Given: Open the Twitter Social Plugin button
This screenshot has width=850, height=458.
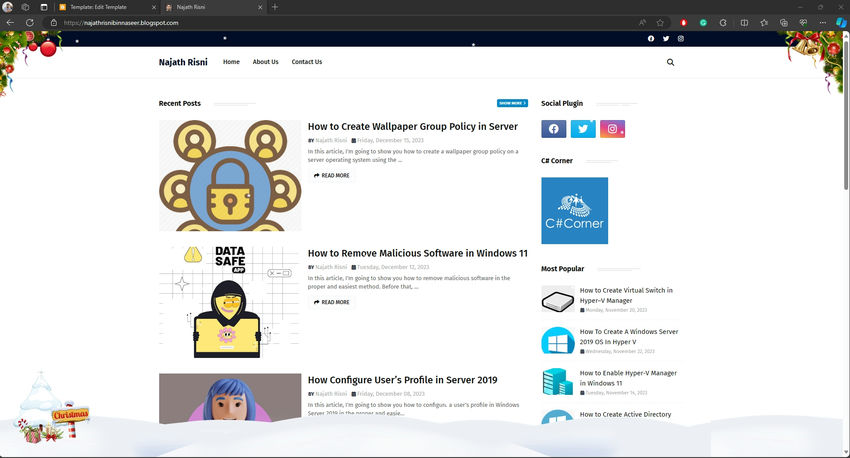Looking at the screenshot, I should click(x=583, y=129).
